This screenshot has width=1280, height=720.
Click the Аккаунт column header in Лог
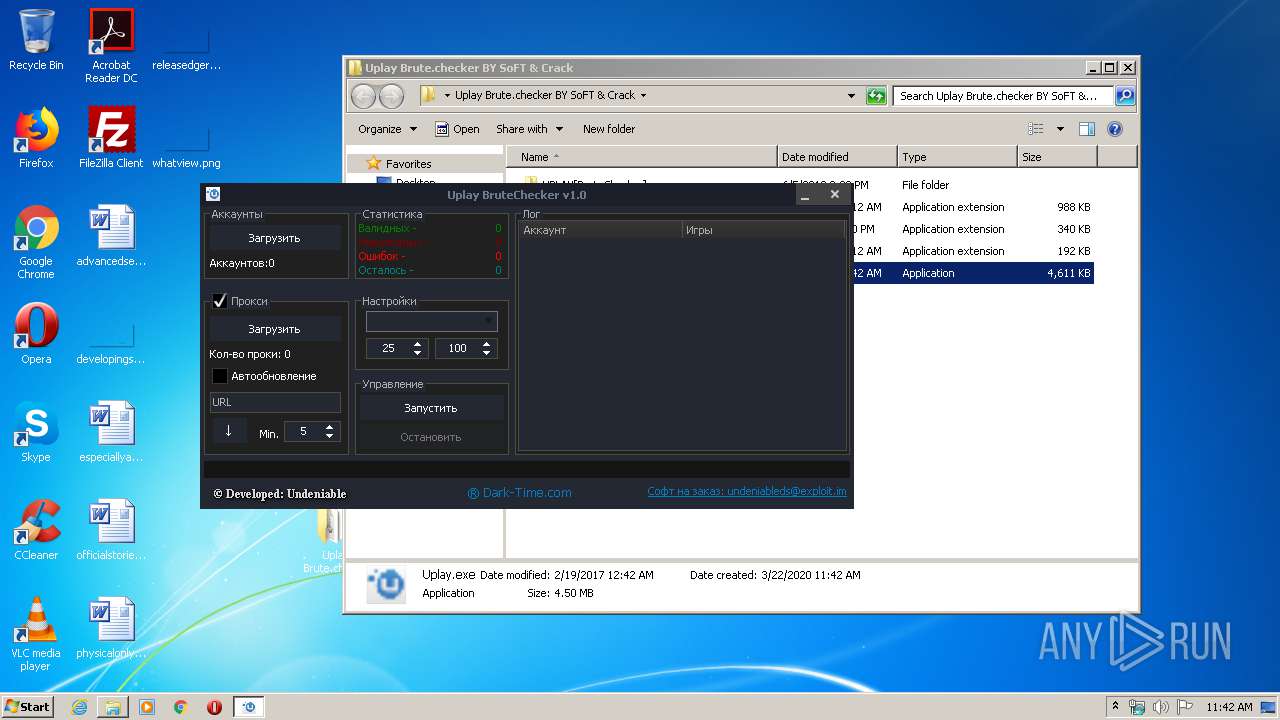[600, 230]
